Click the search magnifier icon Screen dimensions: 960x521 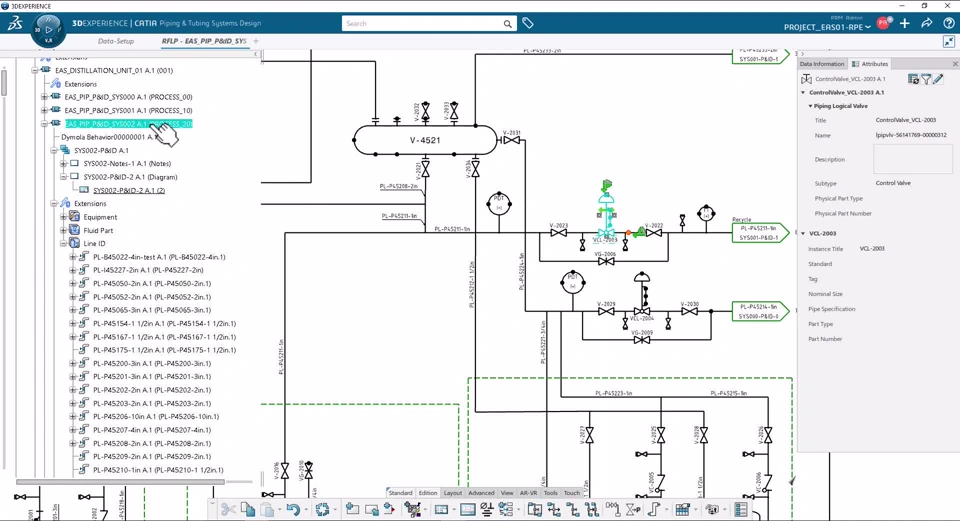coord(508,24)
